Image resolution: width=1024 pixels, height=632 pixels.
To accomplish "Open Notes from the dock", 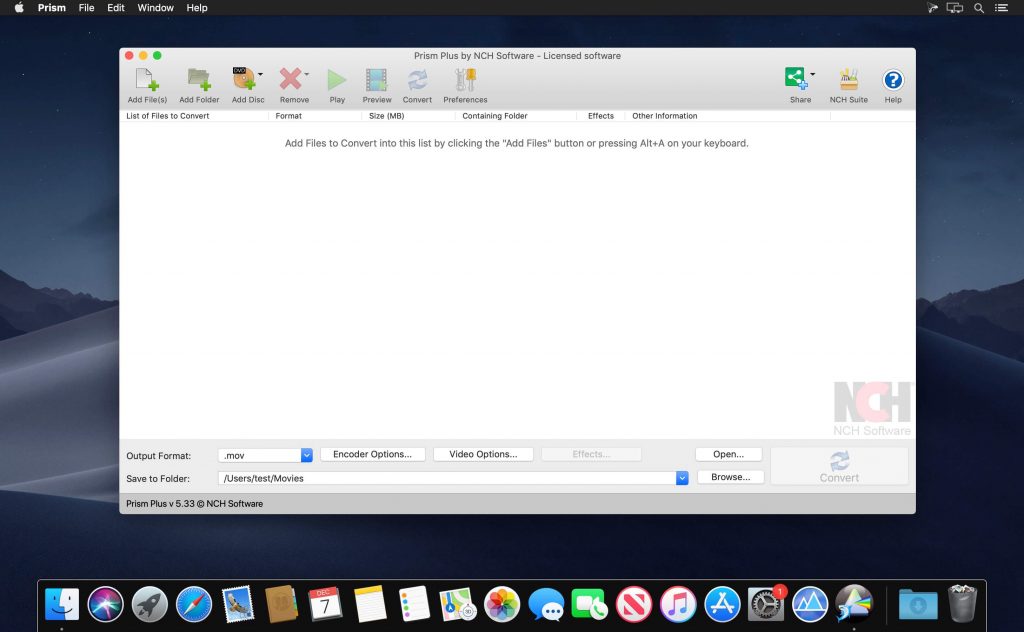I will [370, 604].
